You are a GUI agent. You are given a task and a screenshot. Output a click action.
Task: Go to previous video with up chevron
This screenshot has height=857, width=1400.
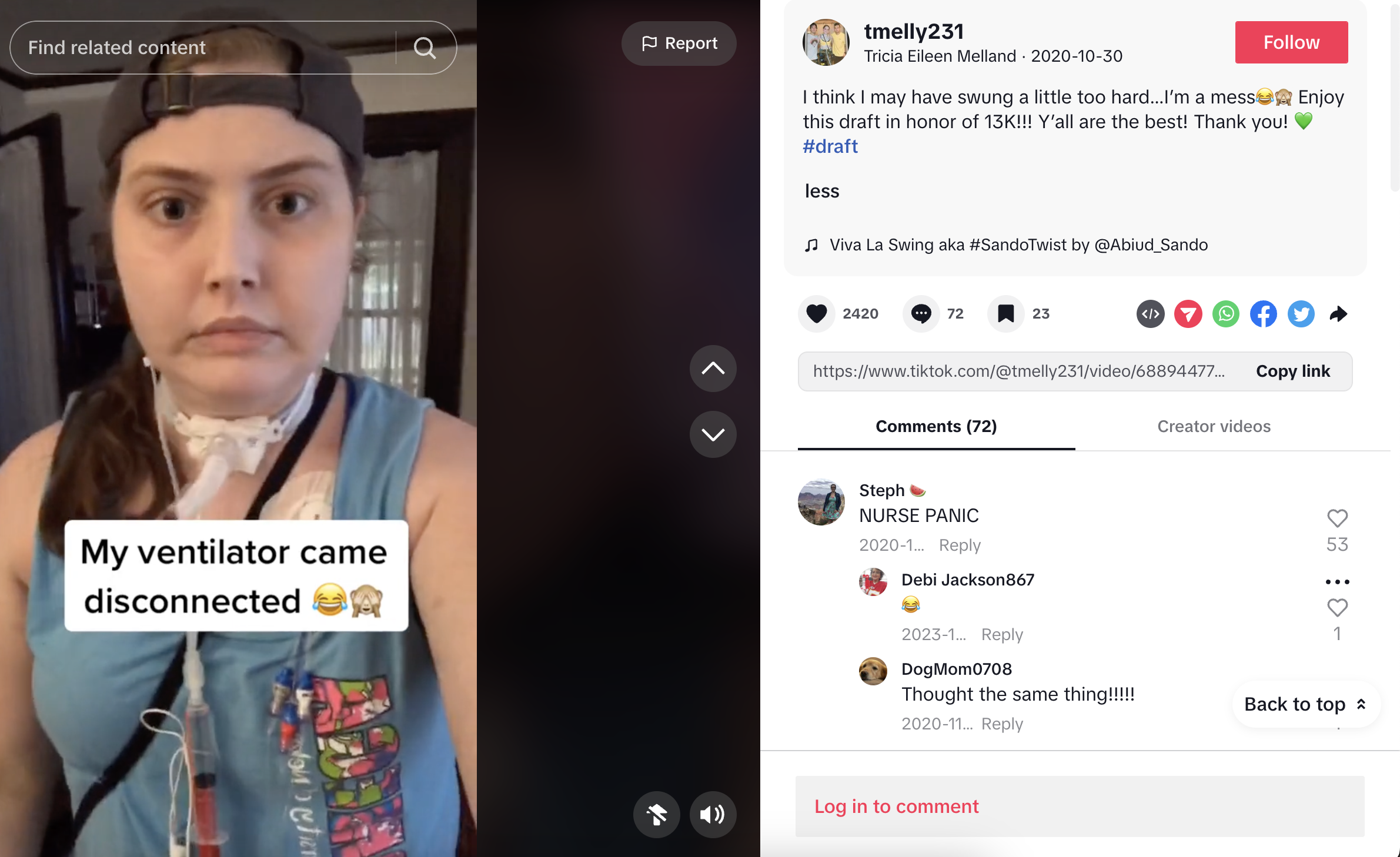[713, 369]
